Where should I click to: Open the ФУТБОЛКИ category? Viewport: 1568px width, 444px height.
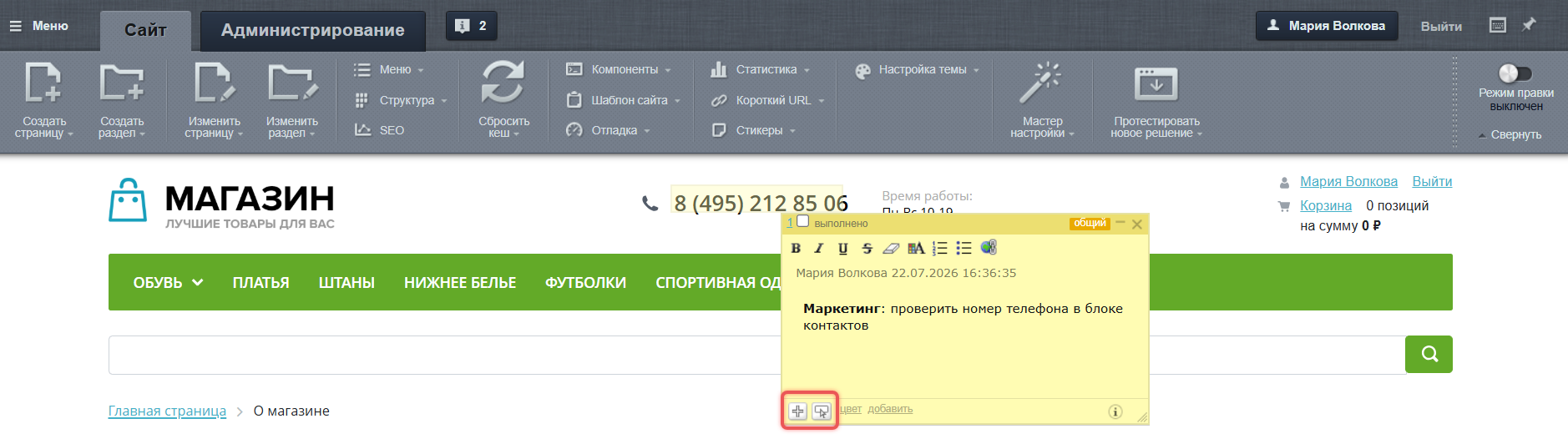(x=585, y=283)
